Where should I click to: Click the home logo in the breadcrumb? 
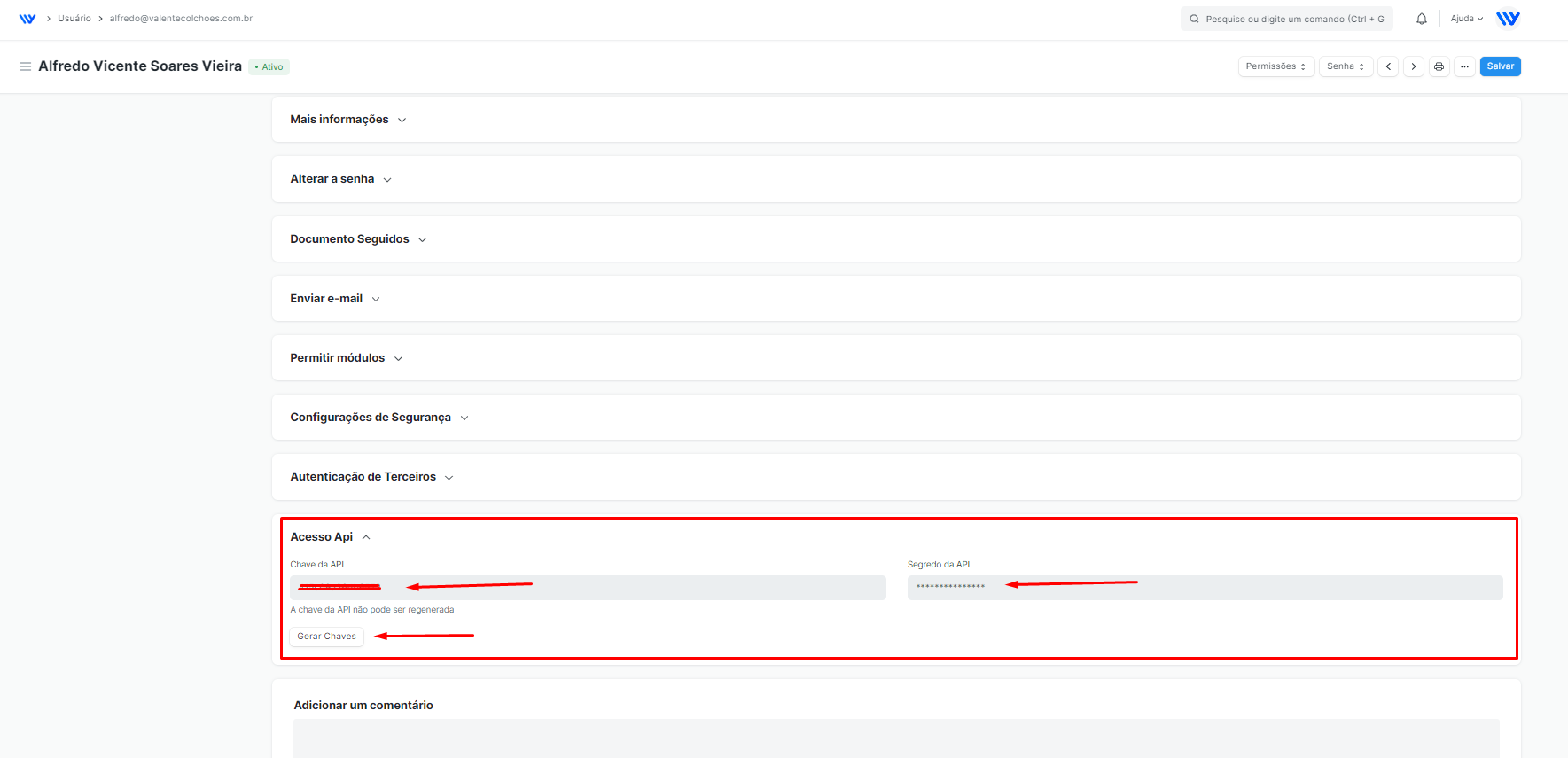(27, 19)
